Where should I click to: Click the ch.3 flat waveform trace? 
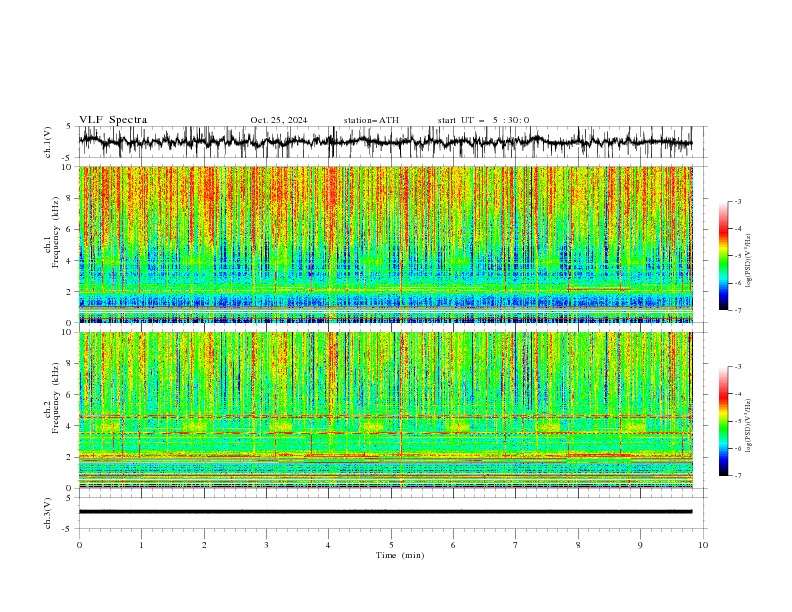coord(385,512)
